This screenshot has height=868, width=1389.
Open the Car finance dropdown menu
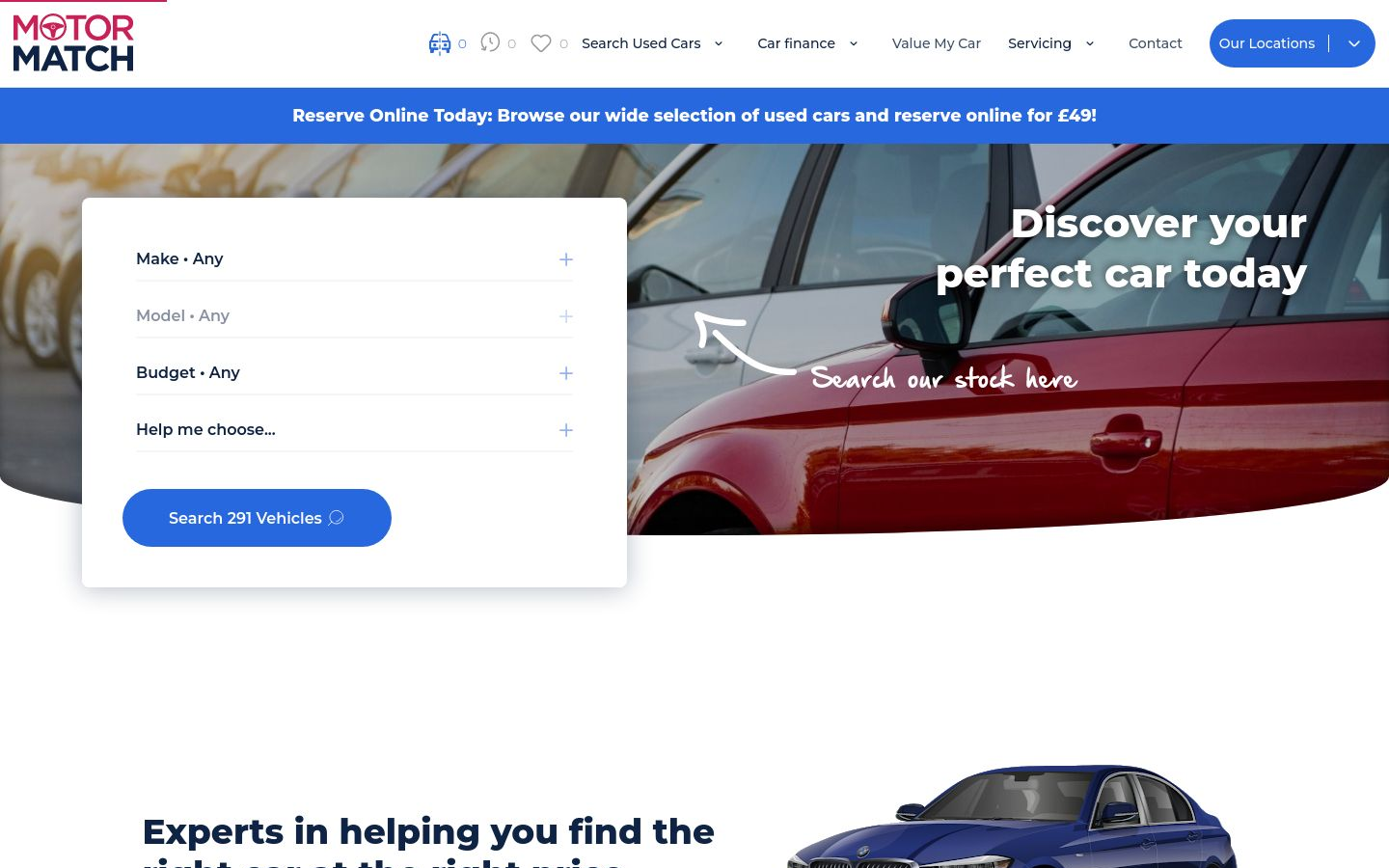tap(808, 43)
